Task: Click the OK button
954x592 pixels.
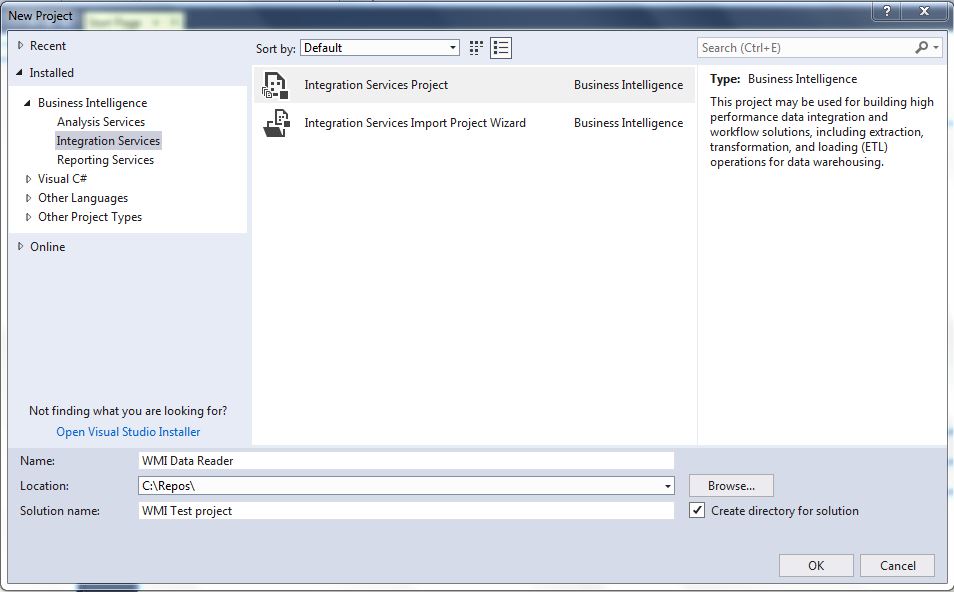Action: [x=816, y=565]
